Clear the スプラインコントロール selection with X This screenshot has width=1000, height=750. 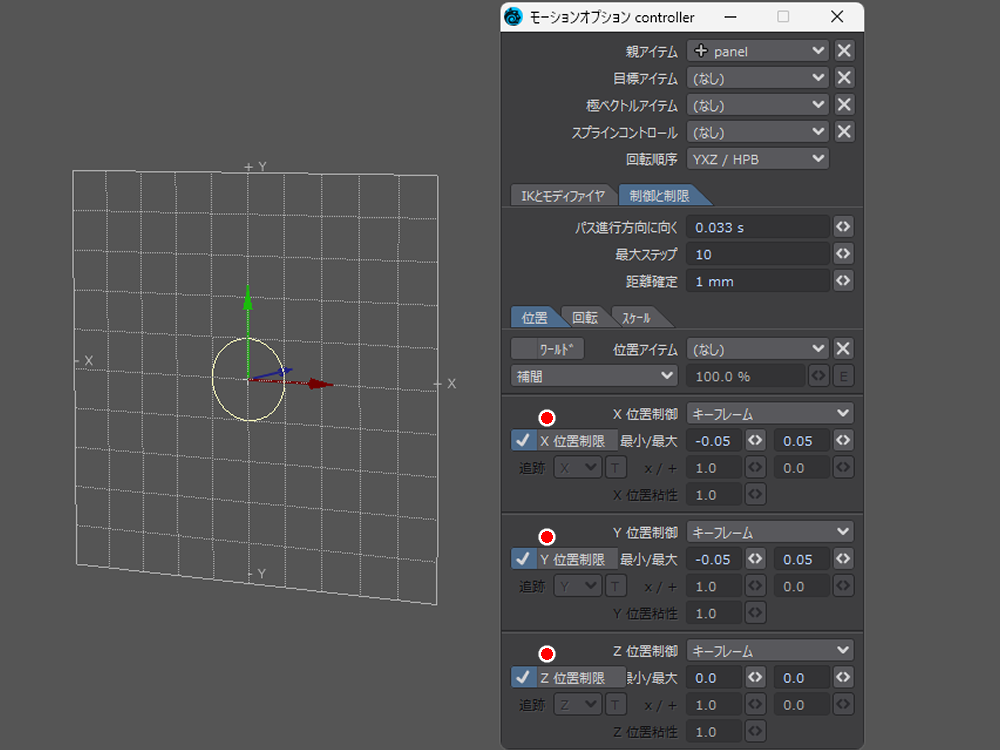pyautogui.click(x=844, y=132)
